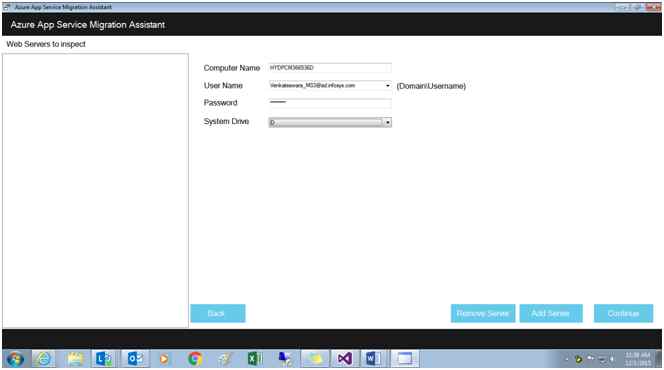Switch to Excel in the taskbar
Screen dimensions: 664x370
(x=255, y=359)
